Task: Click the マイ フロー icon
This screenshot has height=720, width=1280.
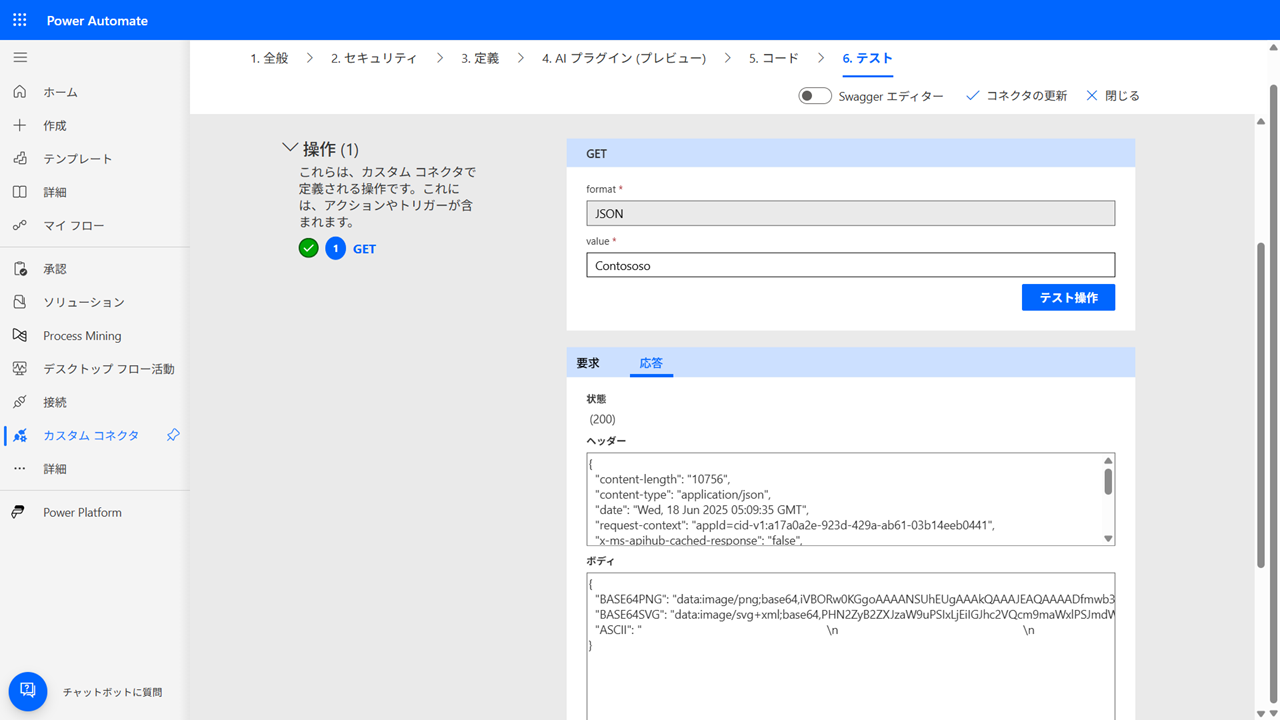Action: click(x=20, y=225)
